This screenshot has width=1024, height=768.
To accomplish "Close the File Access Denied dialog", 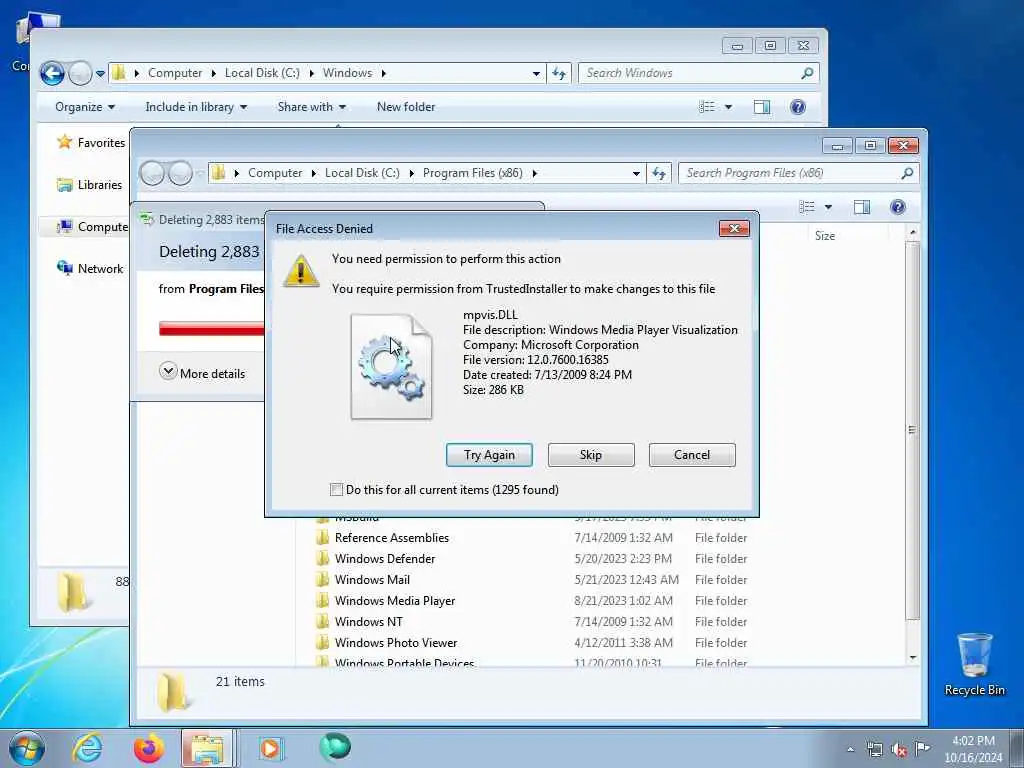I will [x=734, y=228].
